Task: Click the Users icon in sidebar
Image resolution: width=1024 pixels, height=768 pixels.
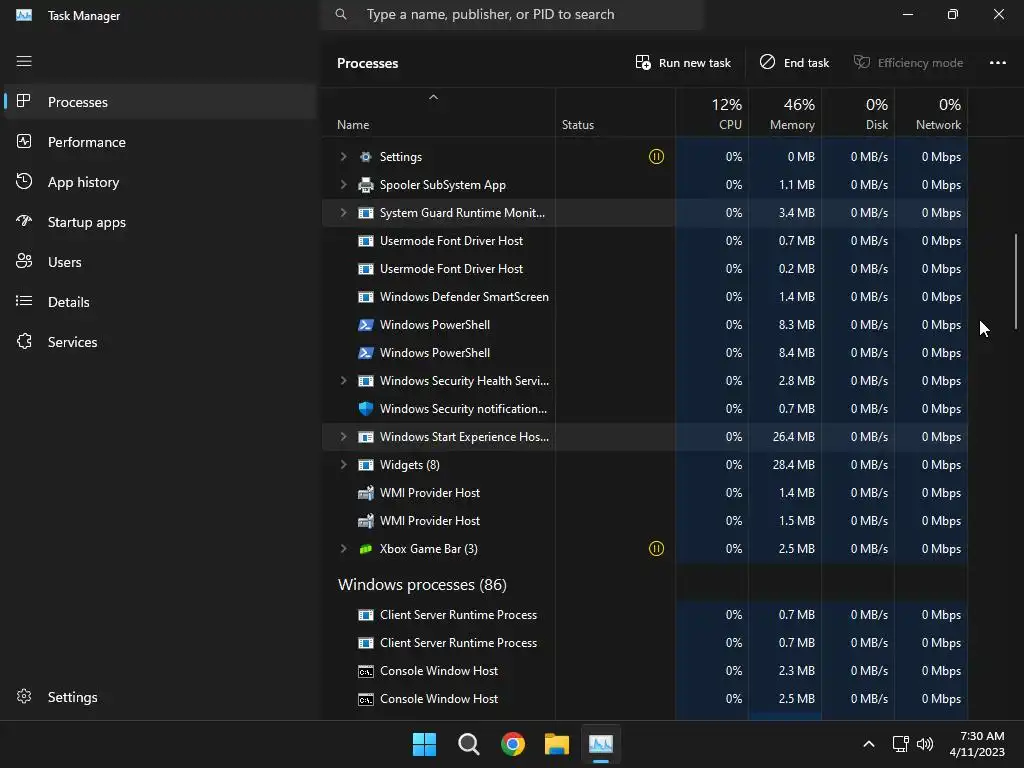Action: [x=24, y=261]
